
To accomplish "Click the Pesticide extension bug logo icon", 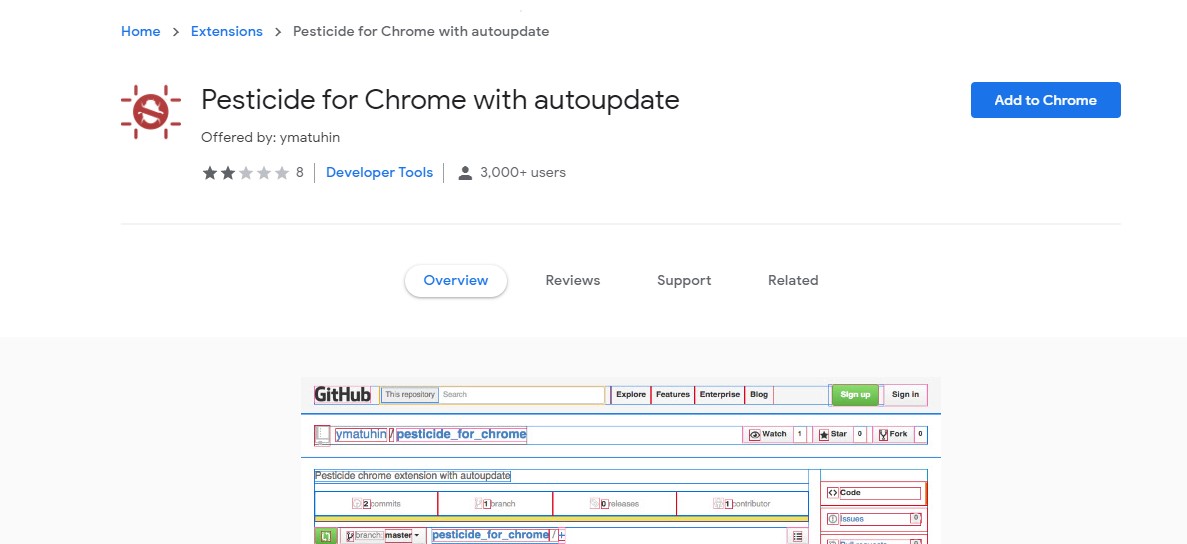I will (x=151, y=112).
